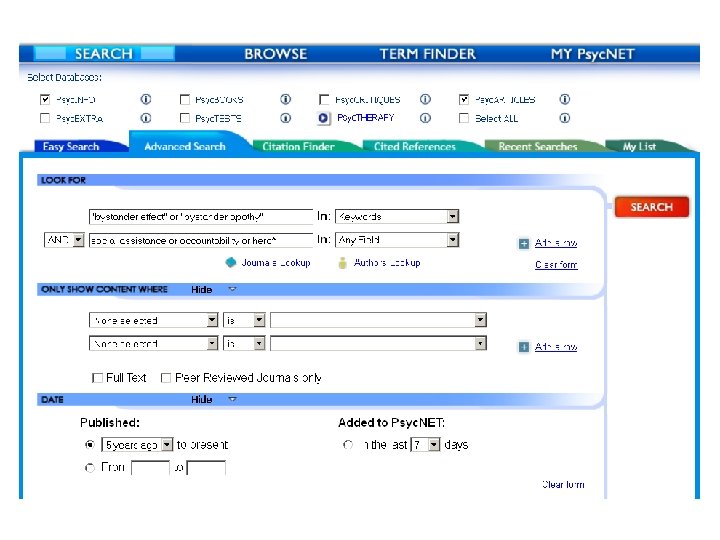Open first 'None selected' filter dropdown
Viewport: 720px width, 540px height.
point(153,320)
